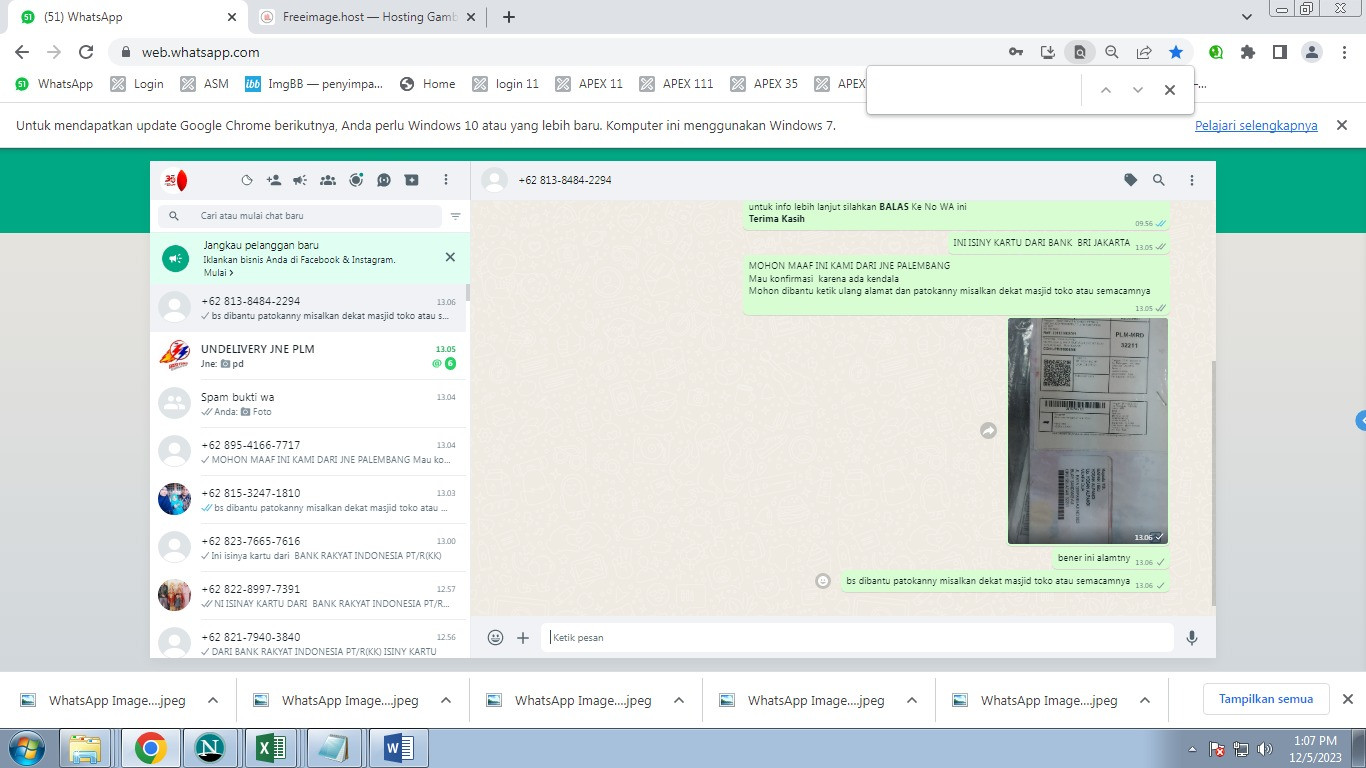Click 'Tampilkan semua' to show all downloads
This screenshot has width=1366, height=768.
point(1266,699)
